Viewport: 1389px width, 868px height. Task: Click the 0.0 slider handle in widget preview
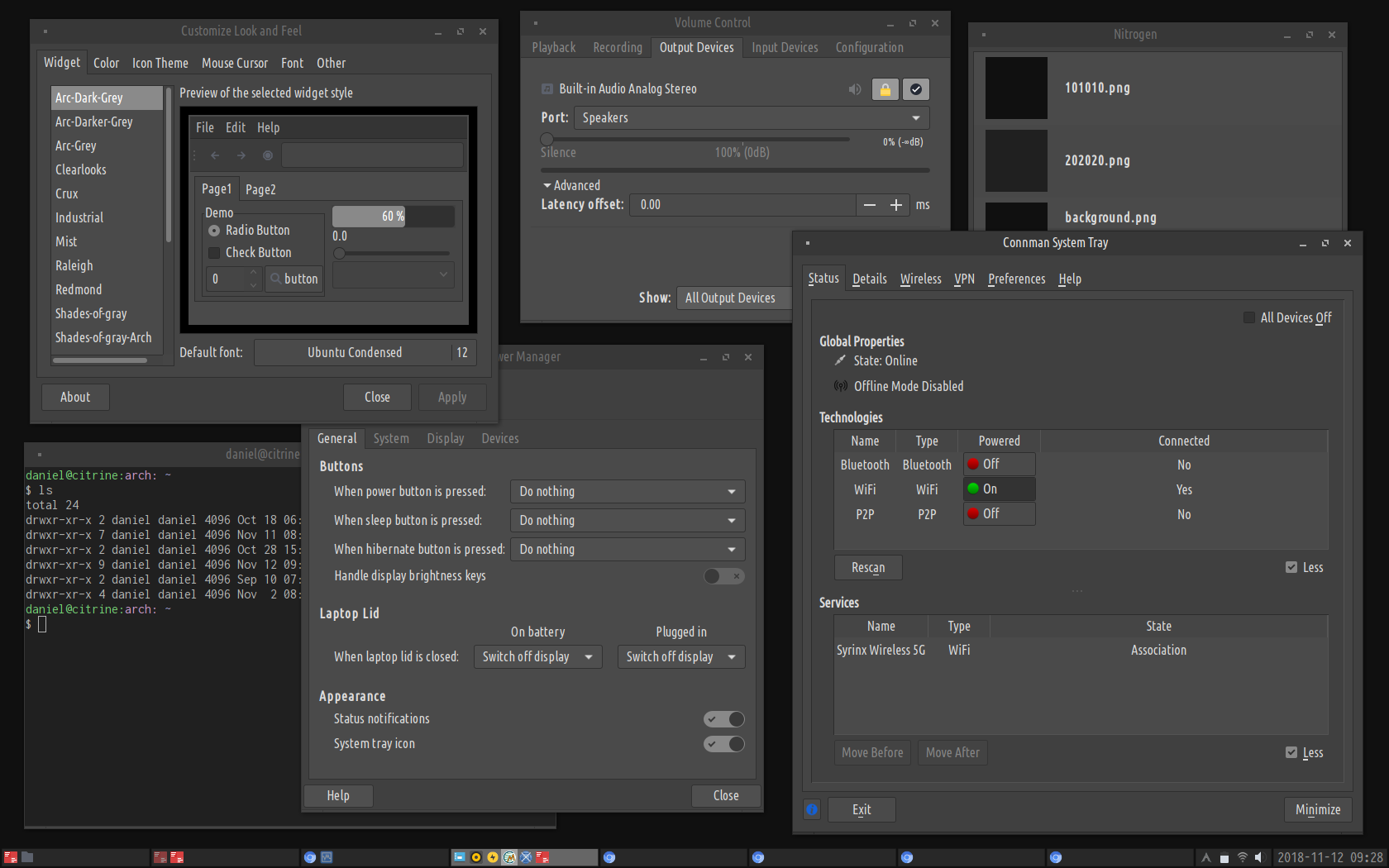pos(339,254)
